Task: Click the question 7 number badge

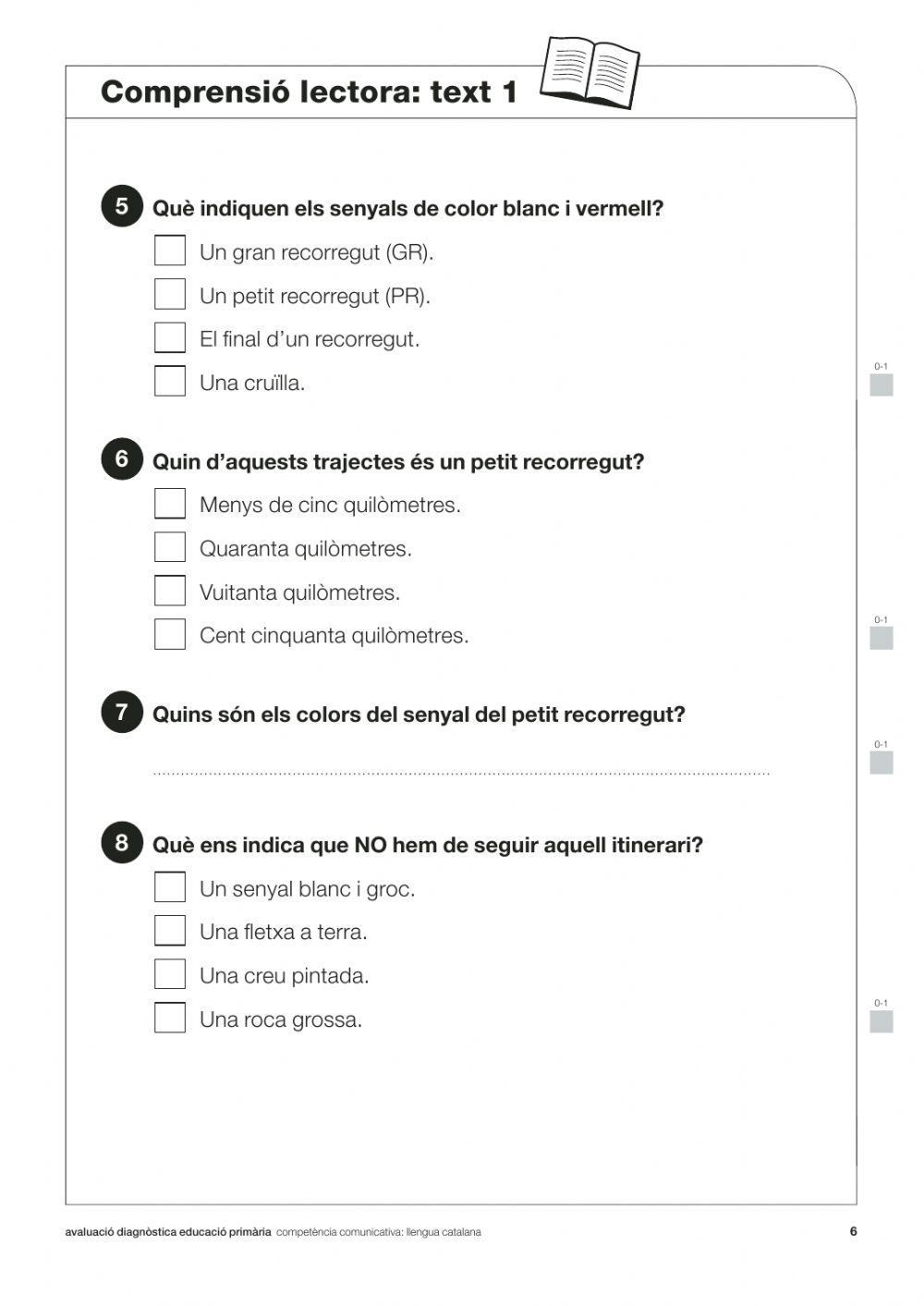Action: click(x=122, y=712)
